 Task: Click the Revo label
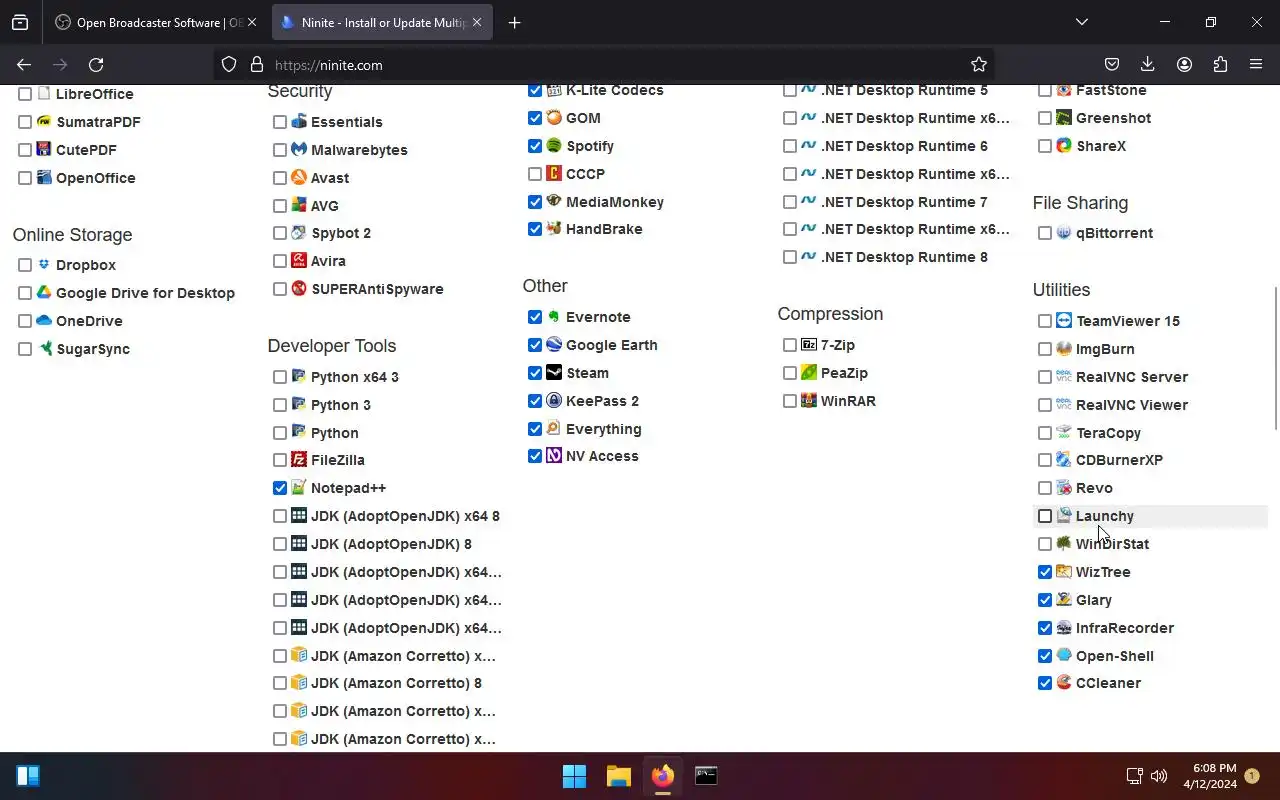[x=1094, y=488]
